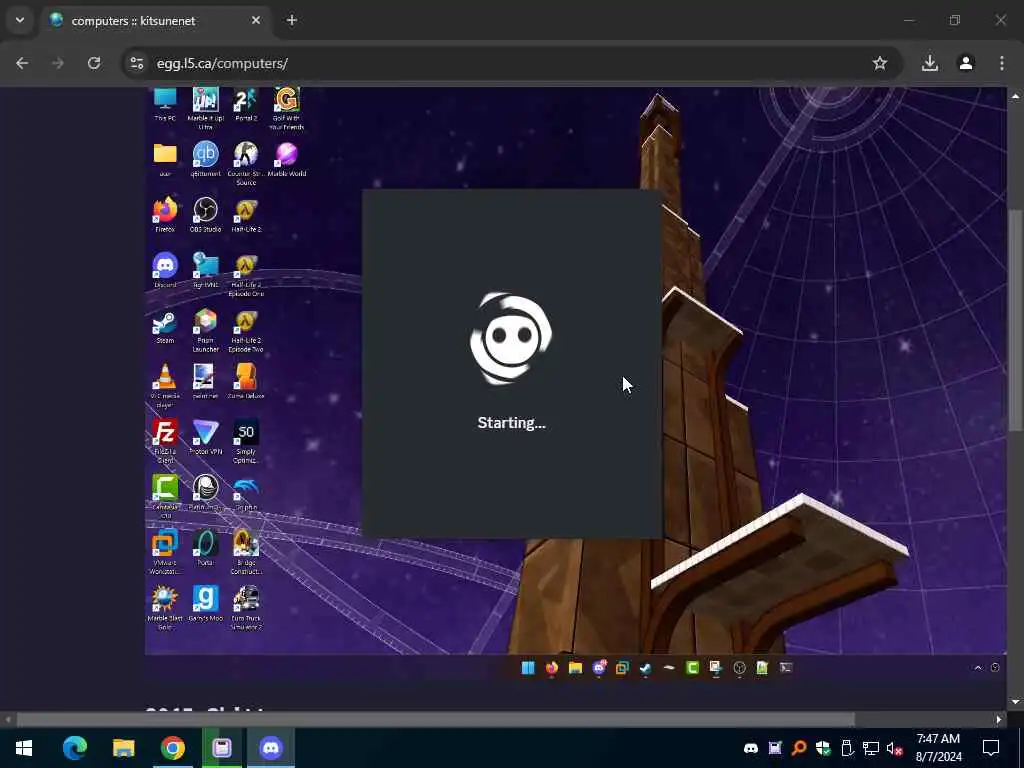Image resolution: width=1024 pixels, height=768 pixels.
Task: Click the VLC media player cone icon
Action: tap(165, 385)
